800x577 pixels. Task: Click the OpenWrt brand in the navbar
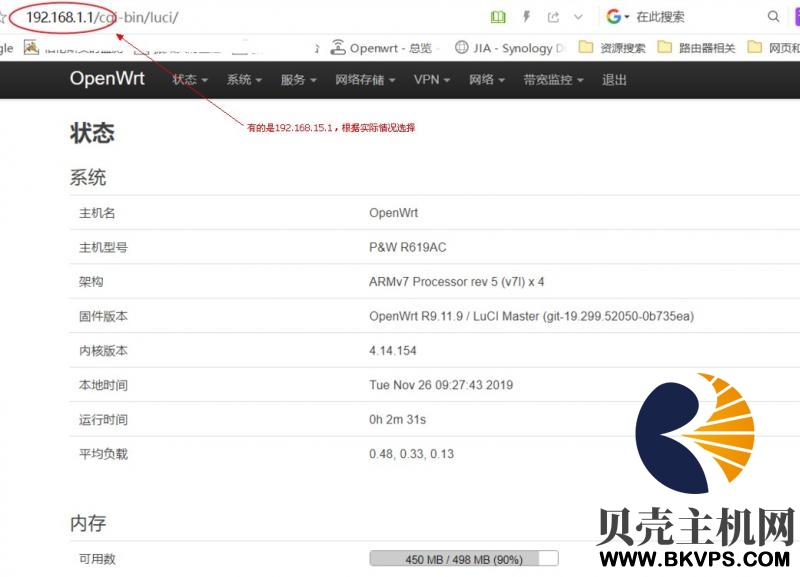(107, 78)
